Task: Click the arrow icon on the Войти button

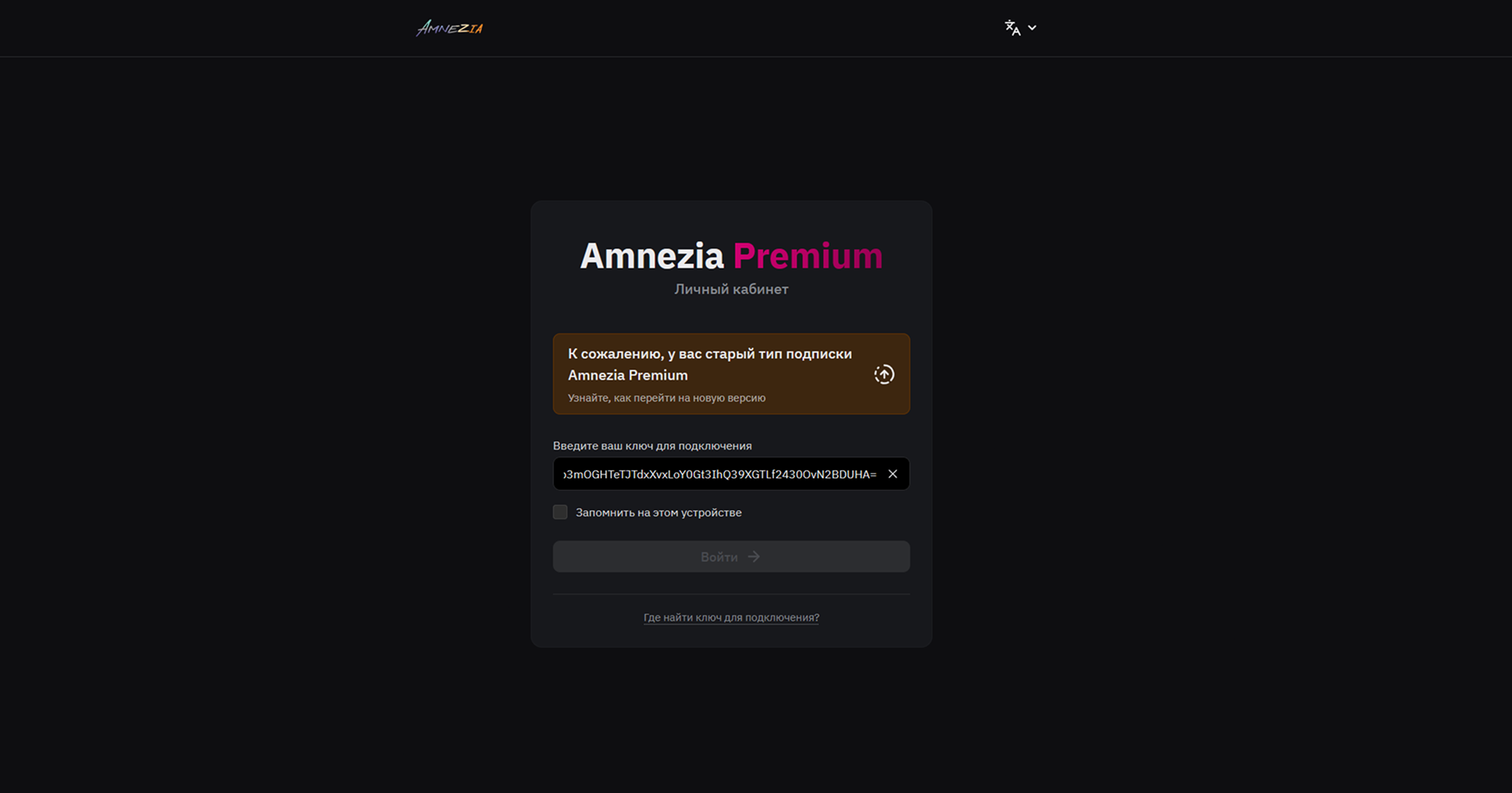Action: coord(754,556)
